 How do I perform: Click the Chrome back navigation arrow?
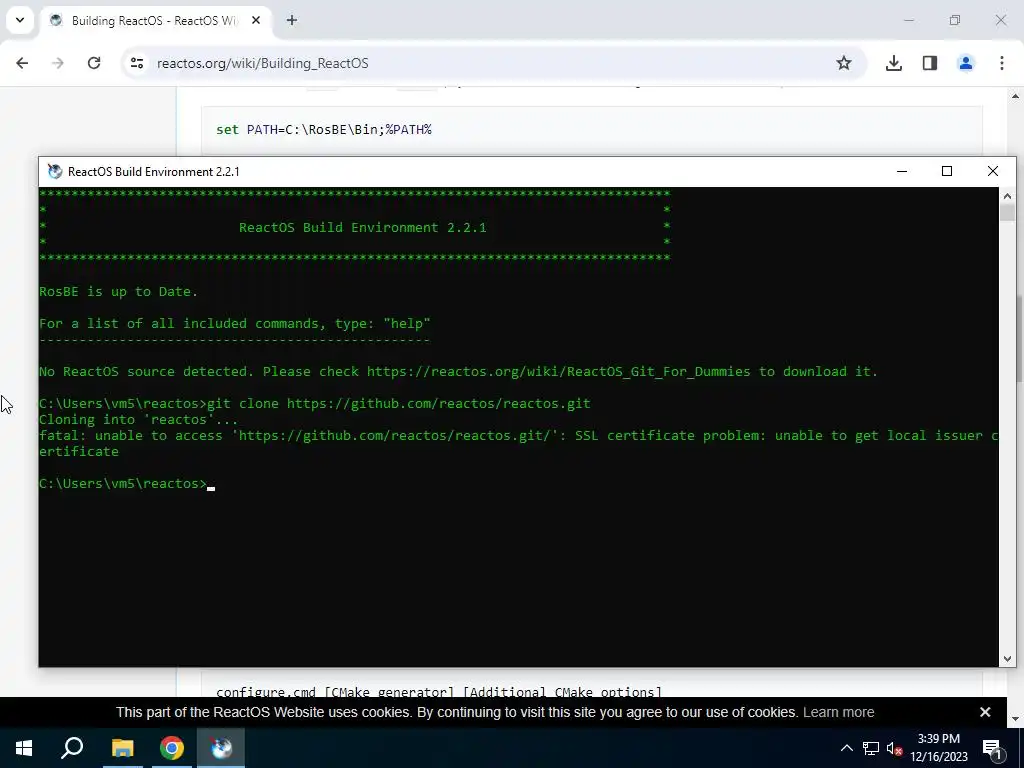pos(22,63)
